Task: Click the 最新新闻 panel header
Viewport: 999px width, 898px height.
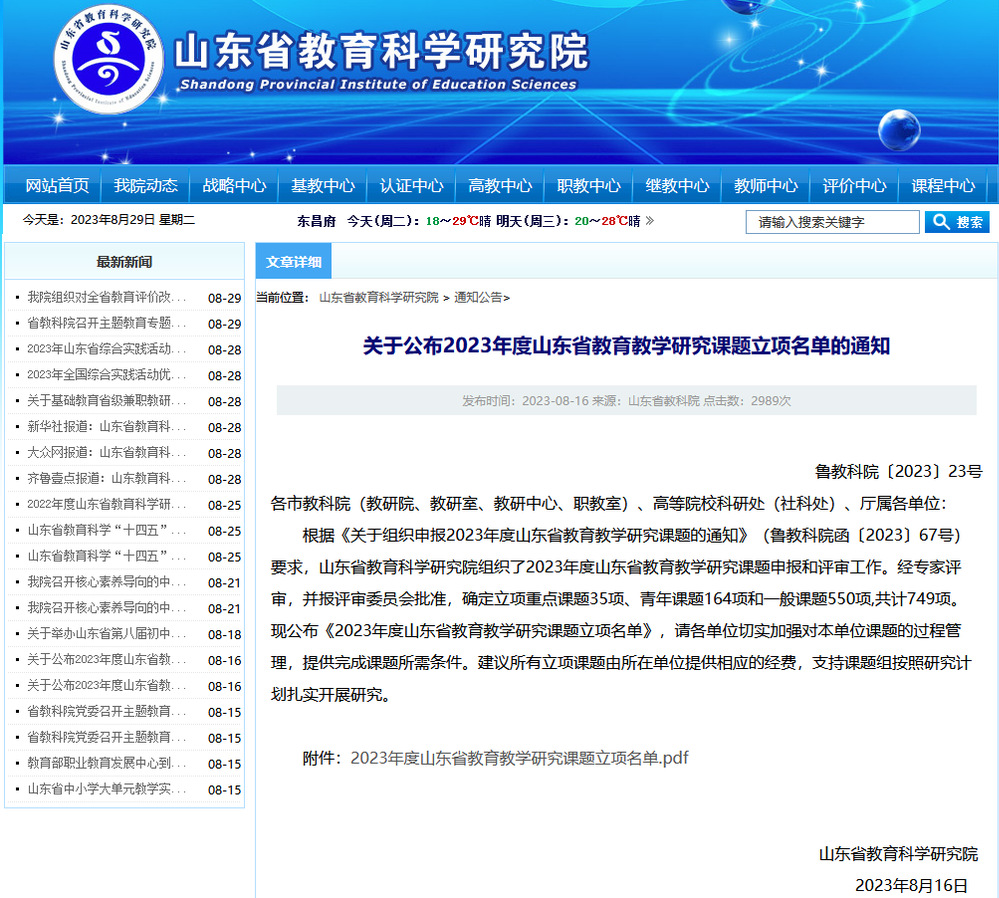Action: click(x=124, y=261)
